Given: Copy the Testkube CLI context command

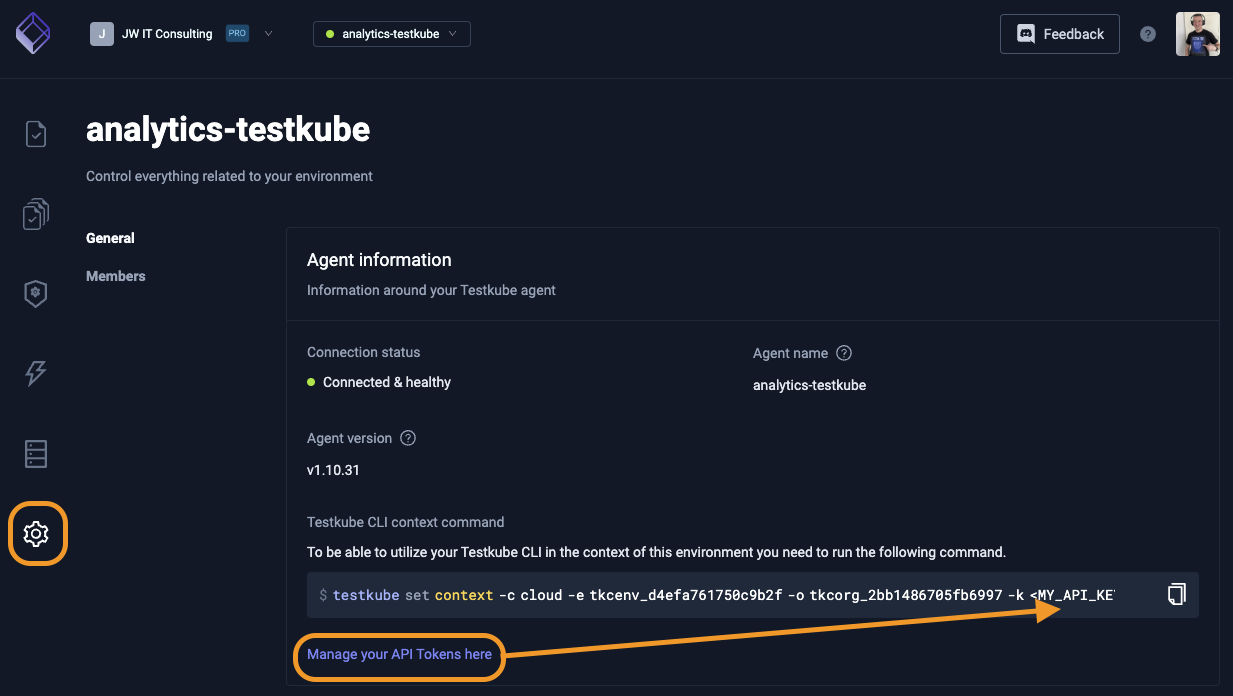Looking at the screenshot, I should pos(1177,594).
